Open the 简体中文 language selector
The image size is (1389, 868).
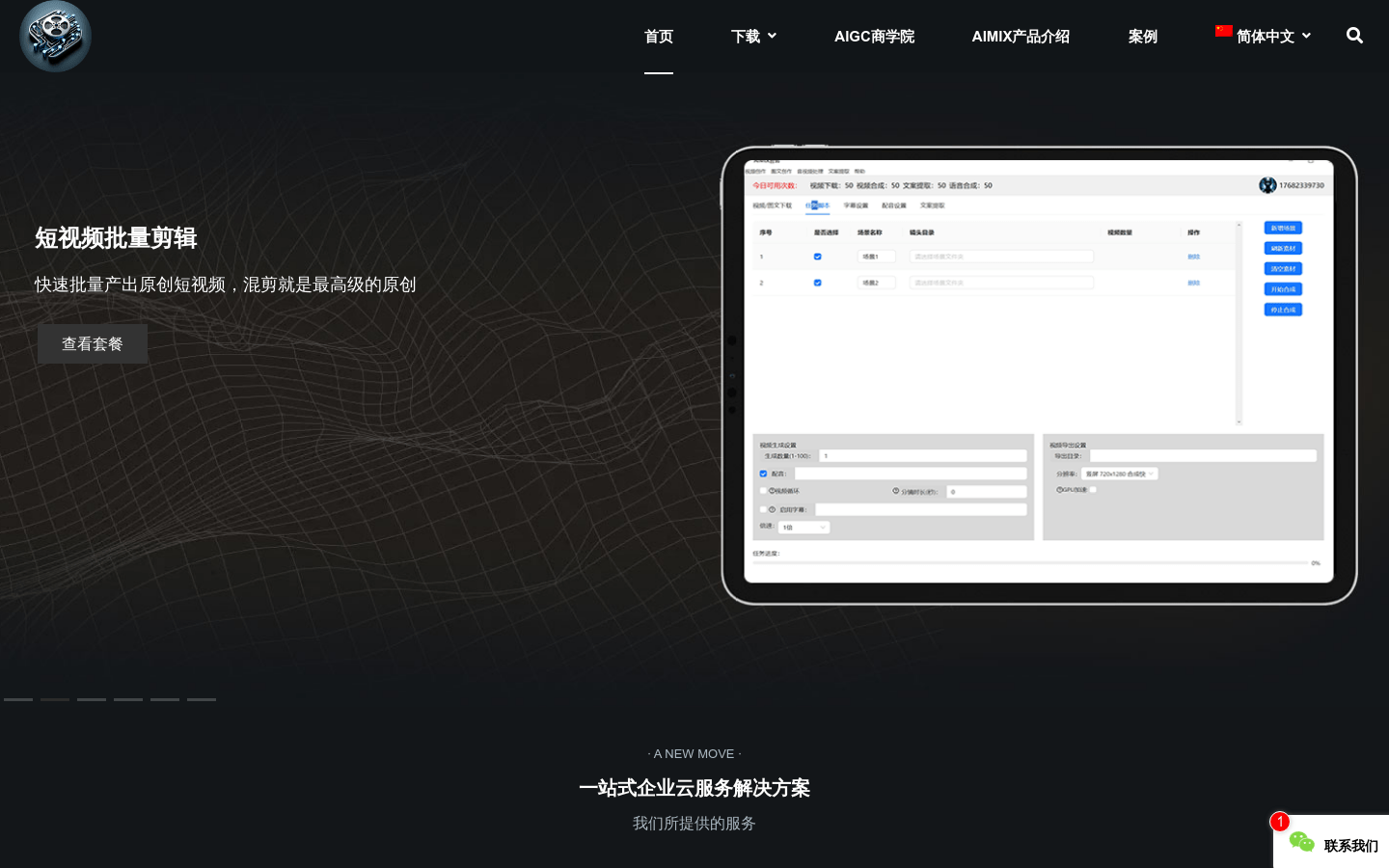tap(1265, 37)
